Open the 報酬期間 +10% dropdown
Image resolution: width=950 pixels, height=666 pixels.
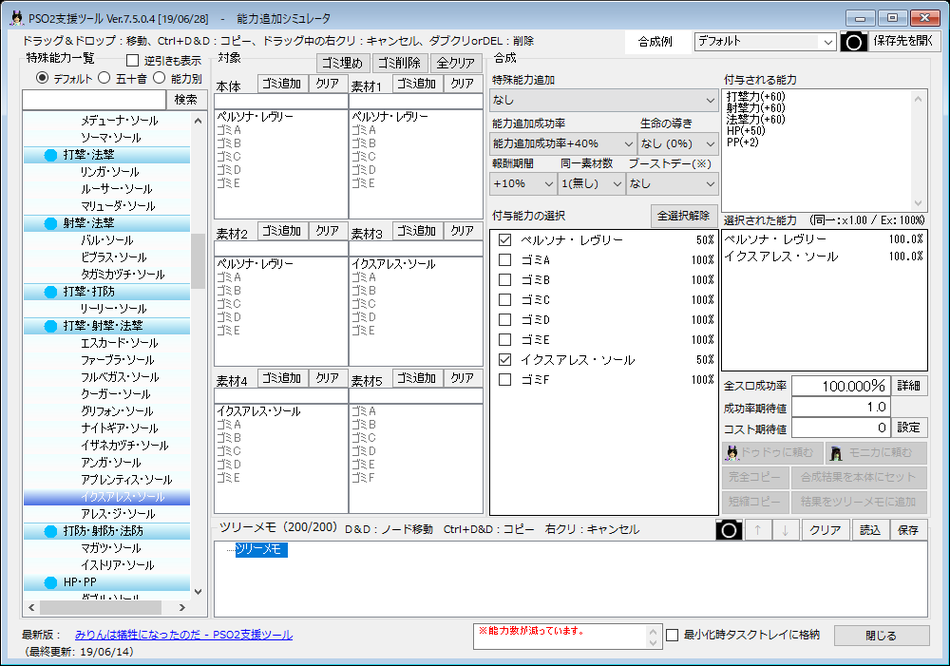coord(523,184)
